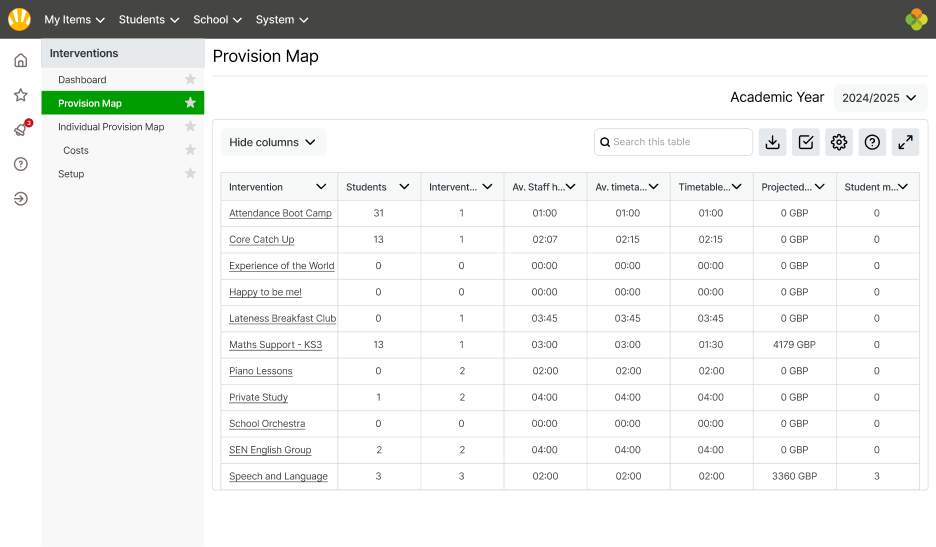Expand table to full screen

[905, 142]
